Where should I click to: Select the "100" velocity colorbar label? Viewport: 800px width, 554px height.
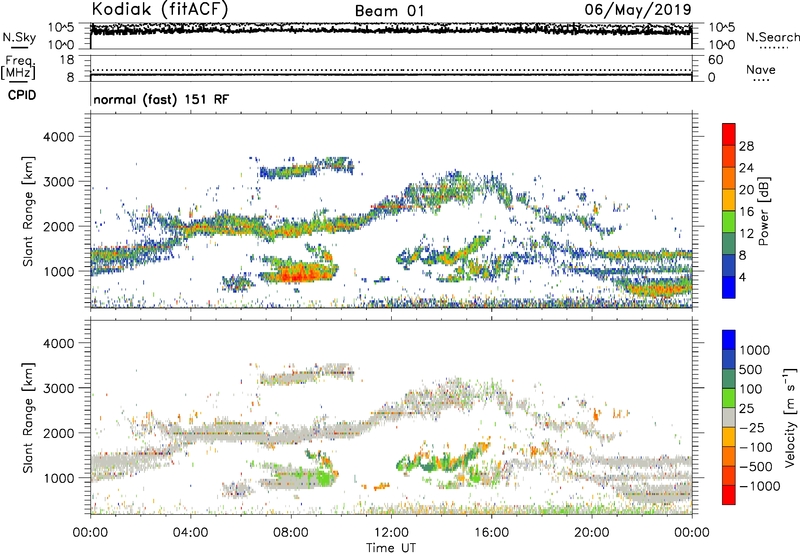[x=751, y=389]
